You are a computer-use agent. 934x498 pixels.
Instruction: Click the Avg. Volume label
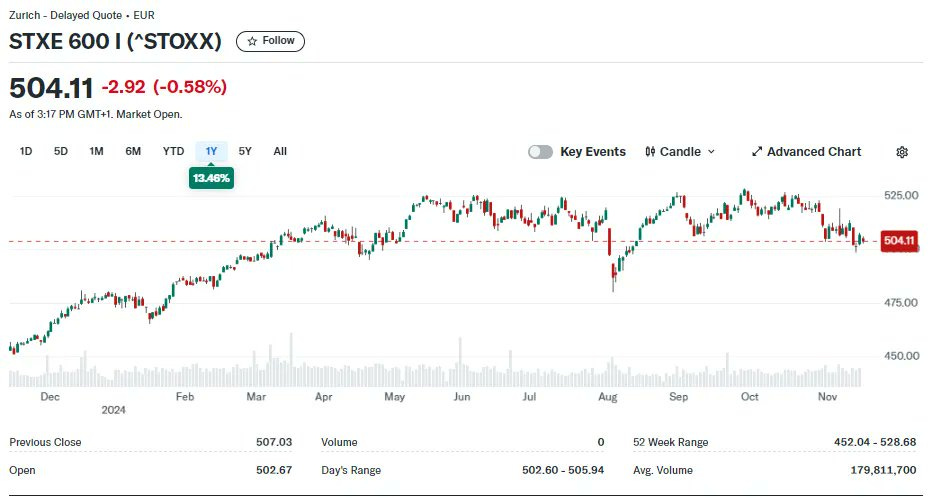[x=663, y=470]
